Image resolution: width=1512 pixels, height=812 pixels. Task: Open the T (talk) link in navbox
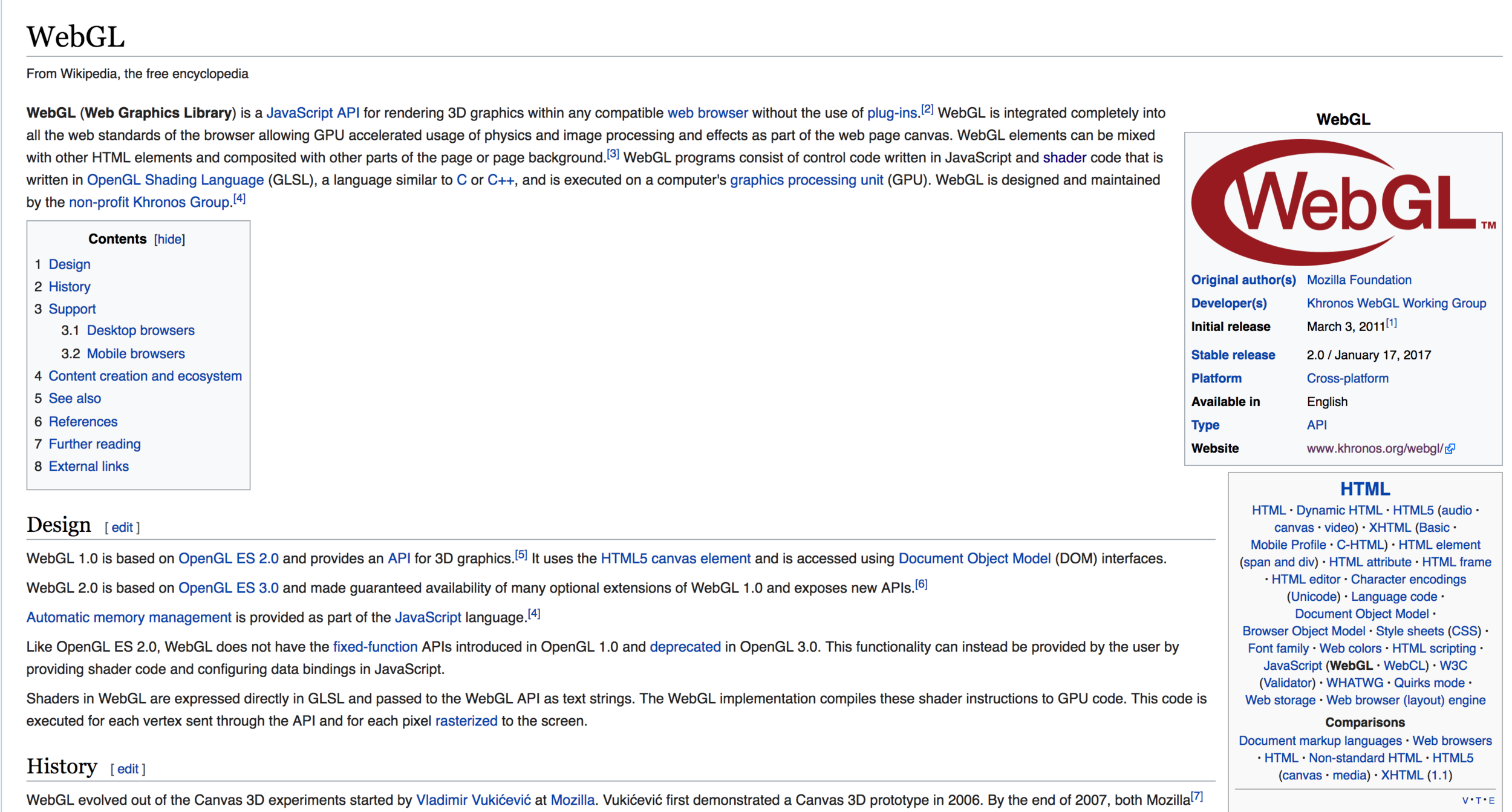[1478, 801]
